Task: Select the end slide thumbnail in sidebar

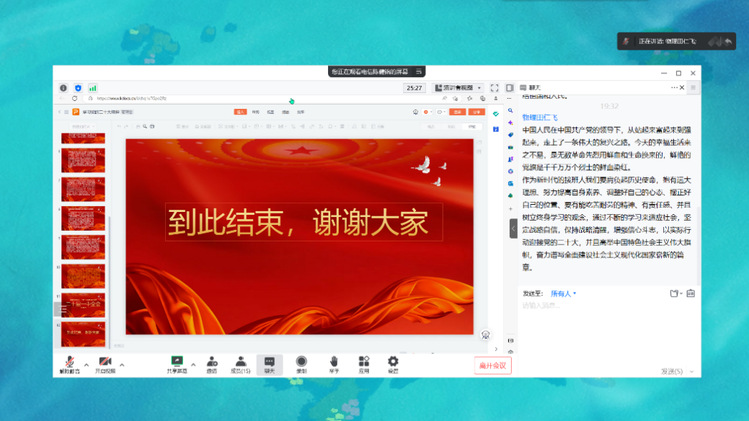Action: click(83, 330)
